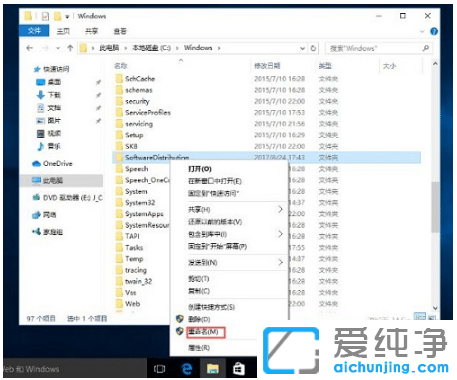Choose 剪切(T) in the context menu
Viewport: 457px width, 380px height.
(x=199, y=279)
